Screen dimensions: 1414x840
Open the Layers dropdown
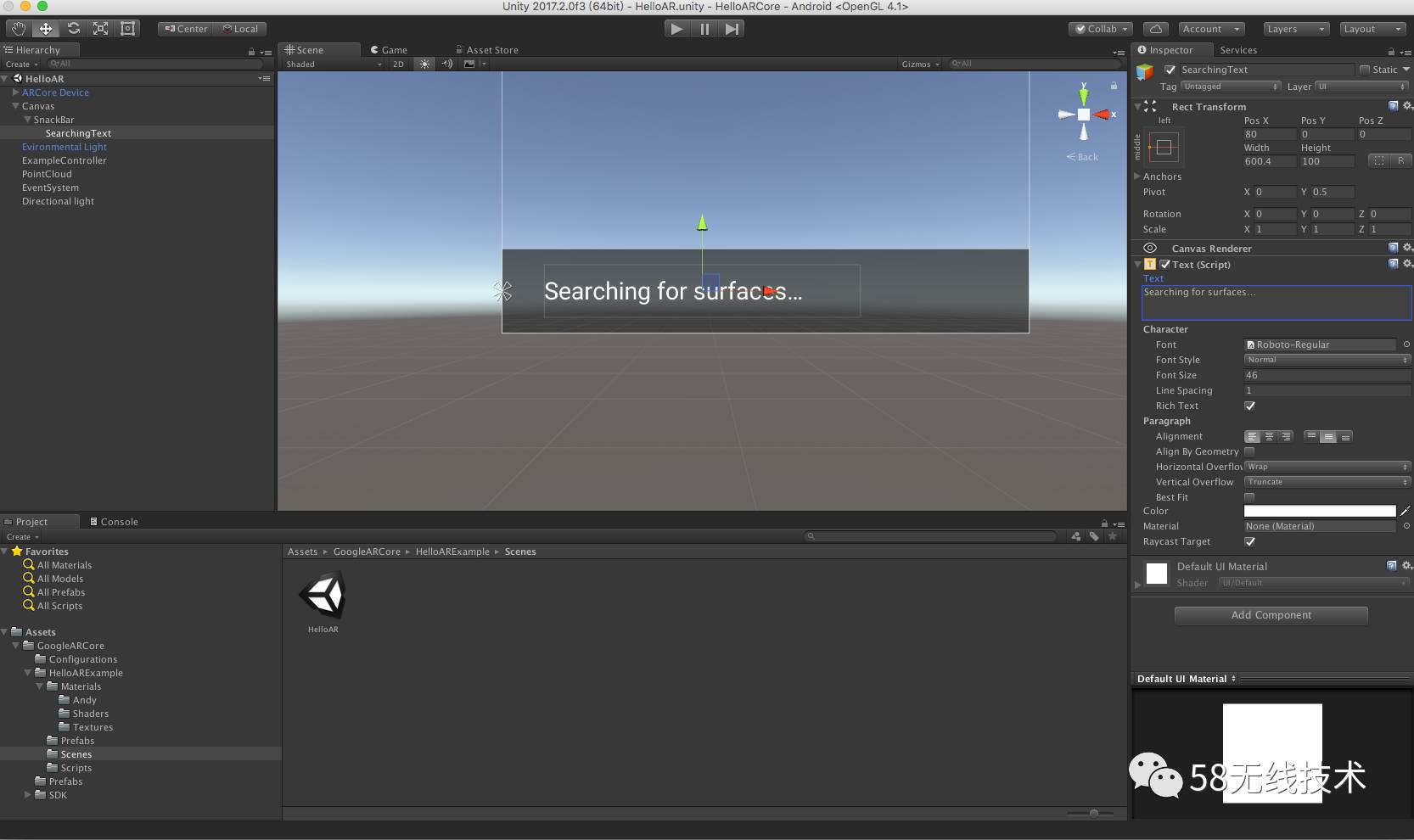(1295, 29)
